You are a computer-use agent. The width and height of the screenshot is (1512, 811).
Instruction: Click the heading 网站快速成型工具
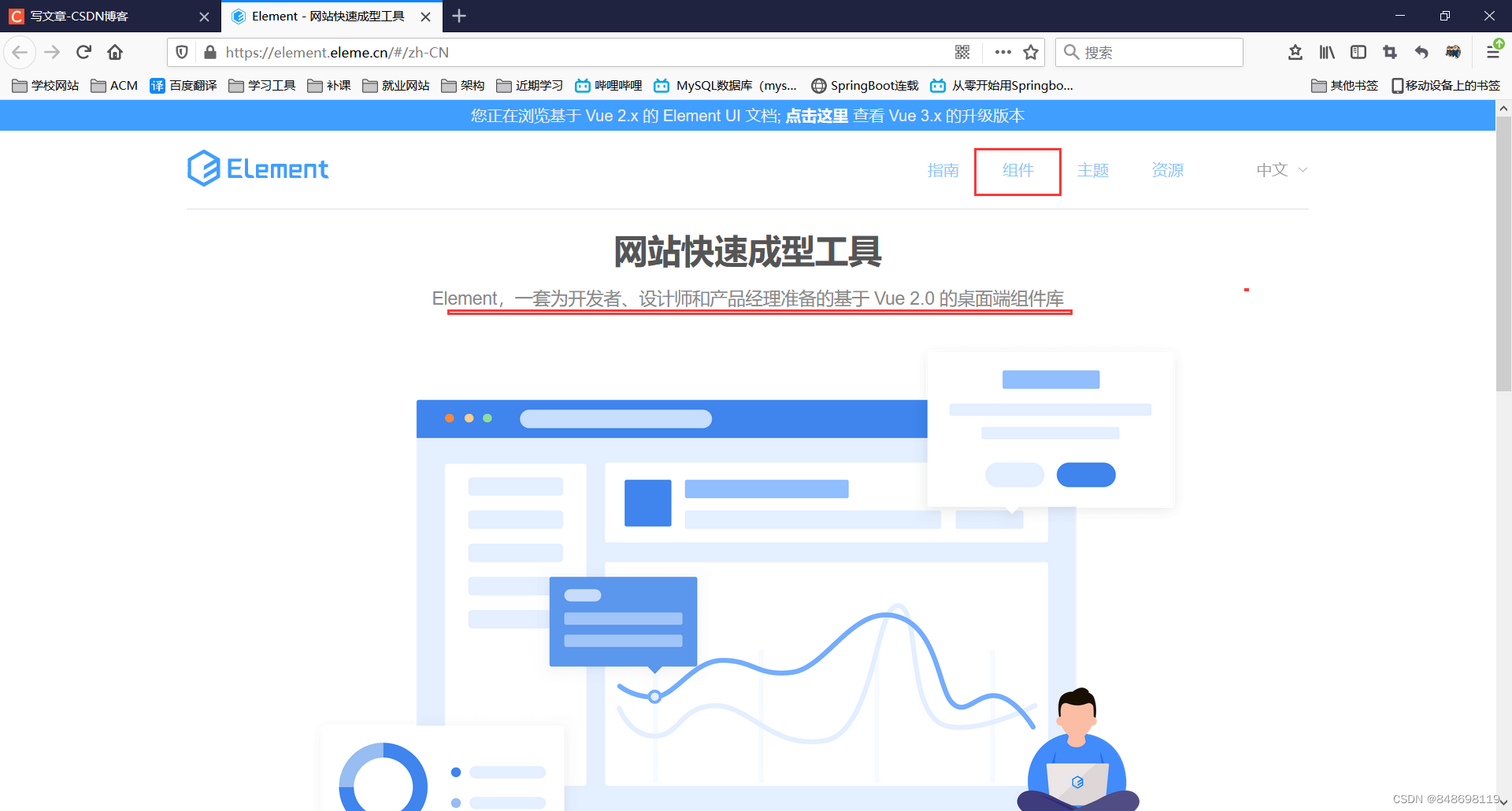click(x=747, y=252)
